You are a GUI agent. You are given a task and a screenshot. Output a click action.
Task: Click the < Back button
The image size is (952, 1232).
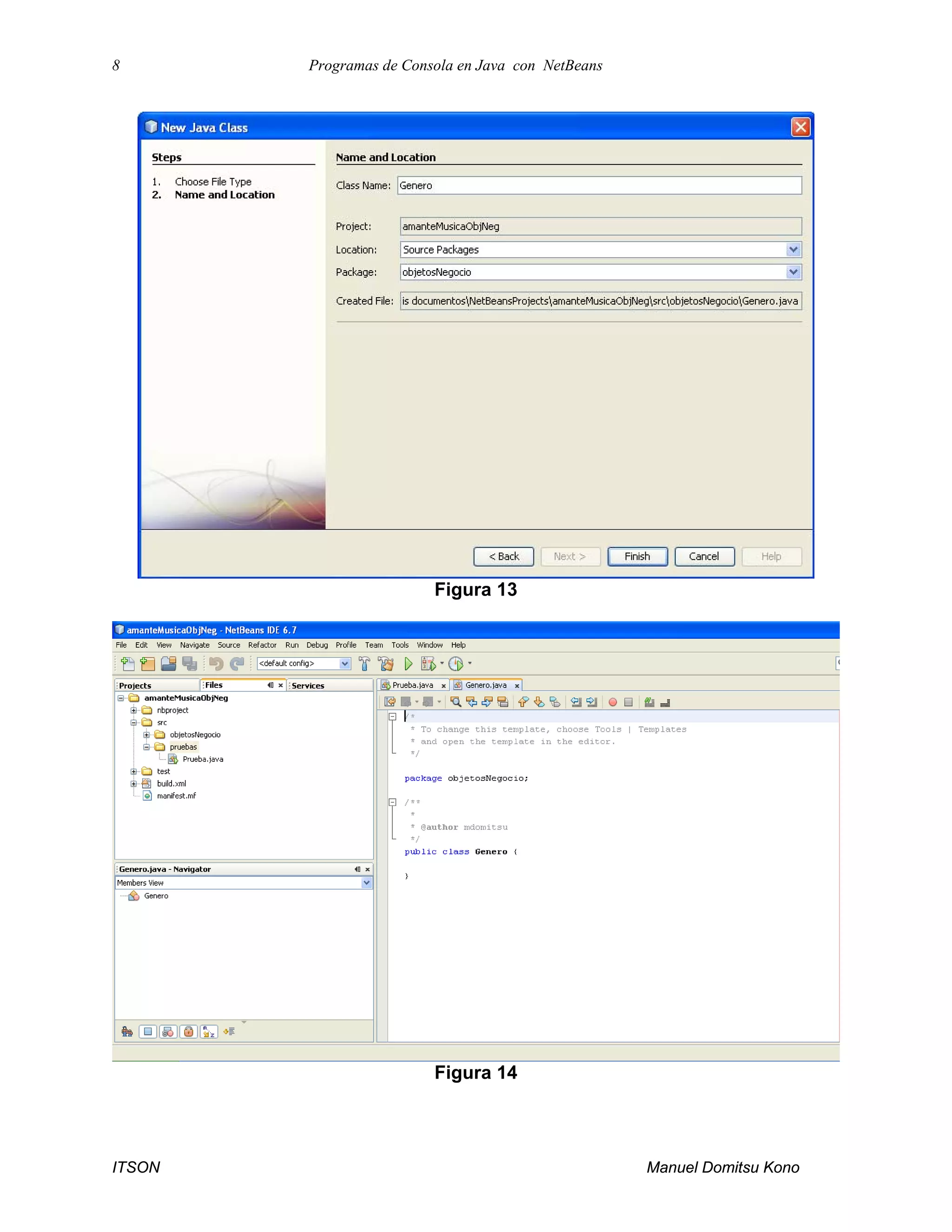[x=503, y=556]
